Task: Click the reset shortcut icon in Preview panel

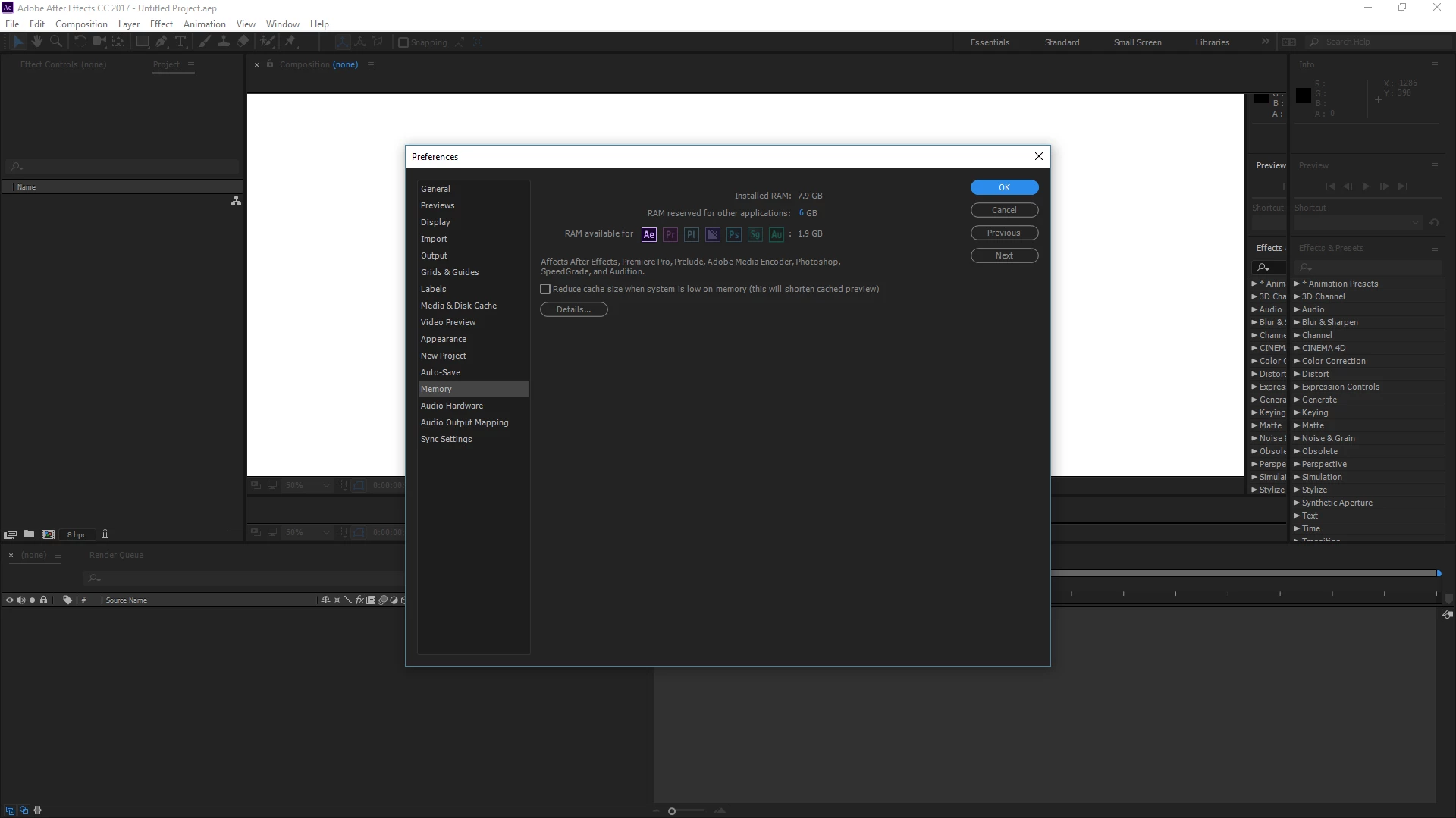Action: click(1433, 223)
